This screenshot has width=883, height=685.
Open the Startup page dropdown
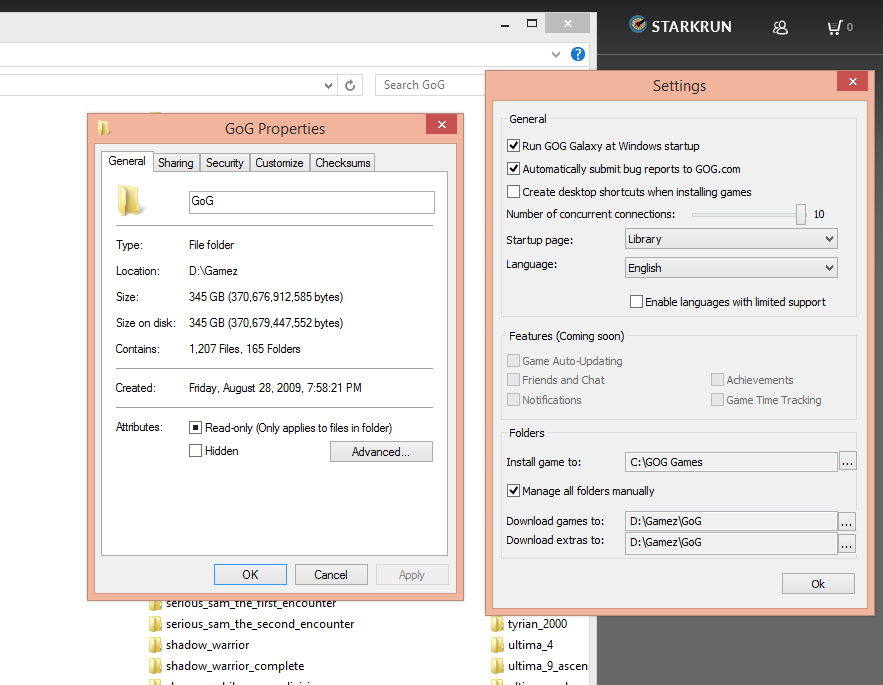[731, 239]
